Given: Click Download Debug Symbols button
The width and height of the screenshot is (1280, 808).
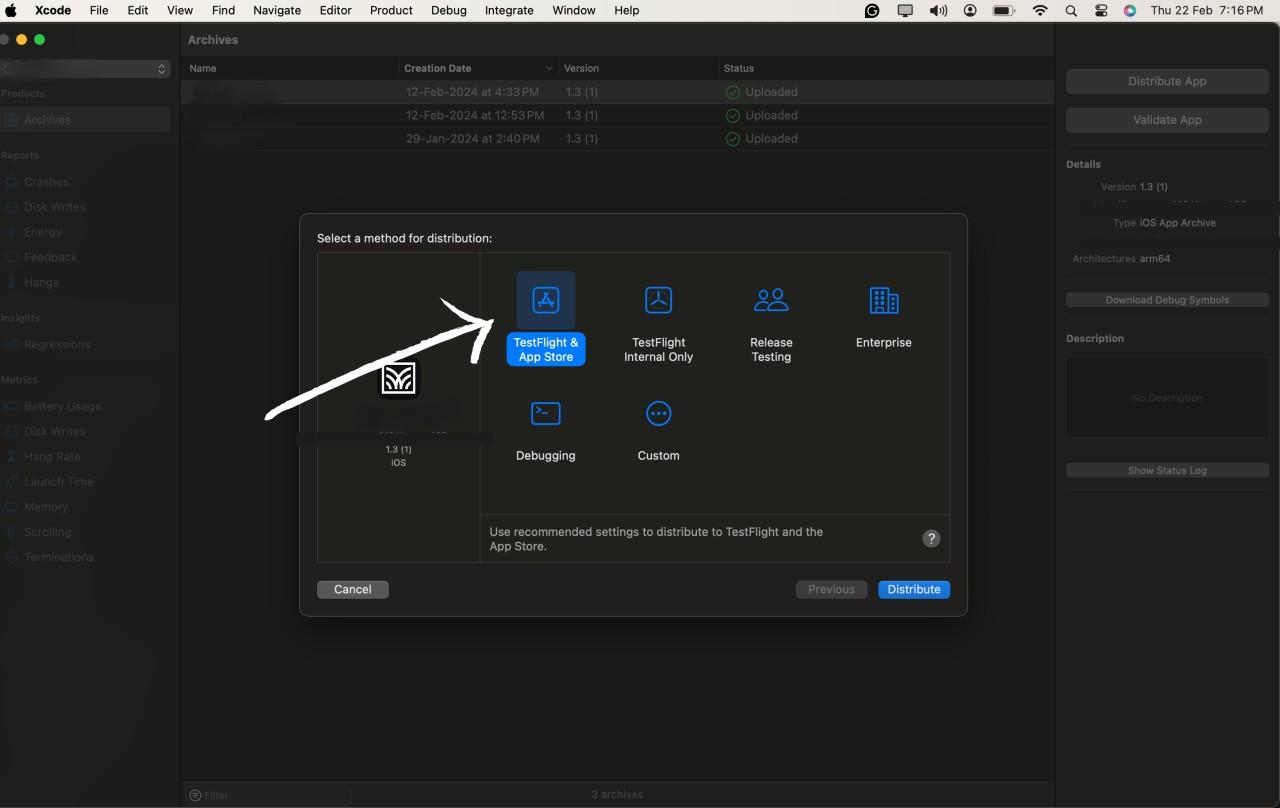Looking at the screenshot, I should point(1167,300).
